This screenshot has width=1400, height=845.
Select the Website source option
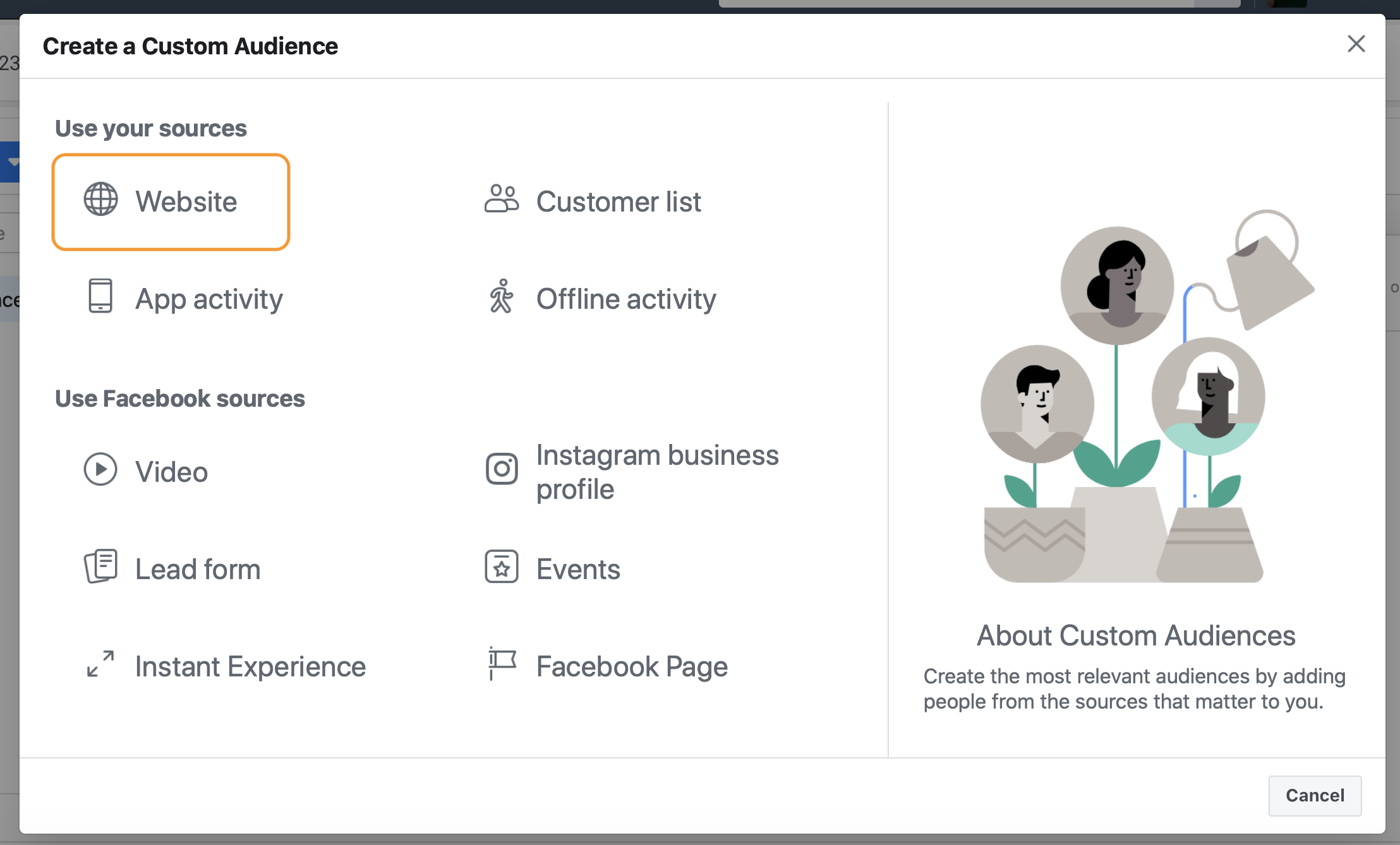point(171,202)
